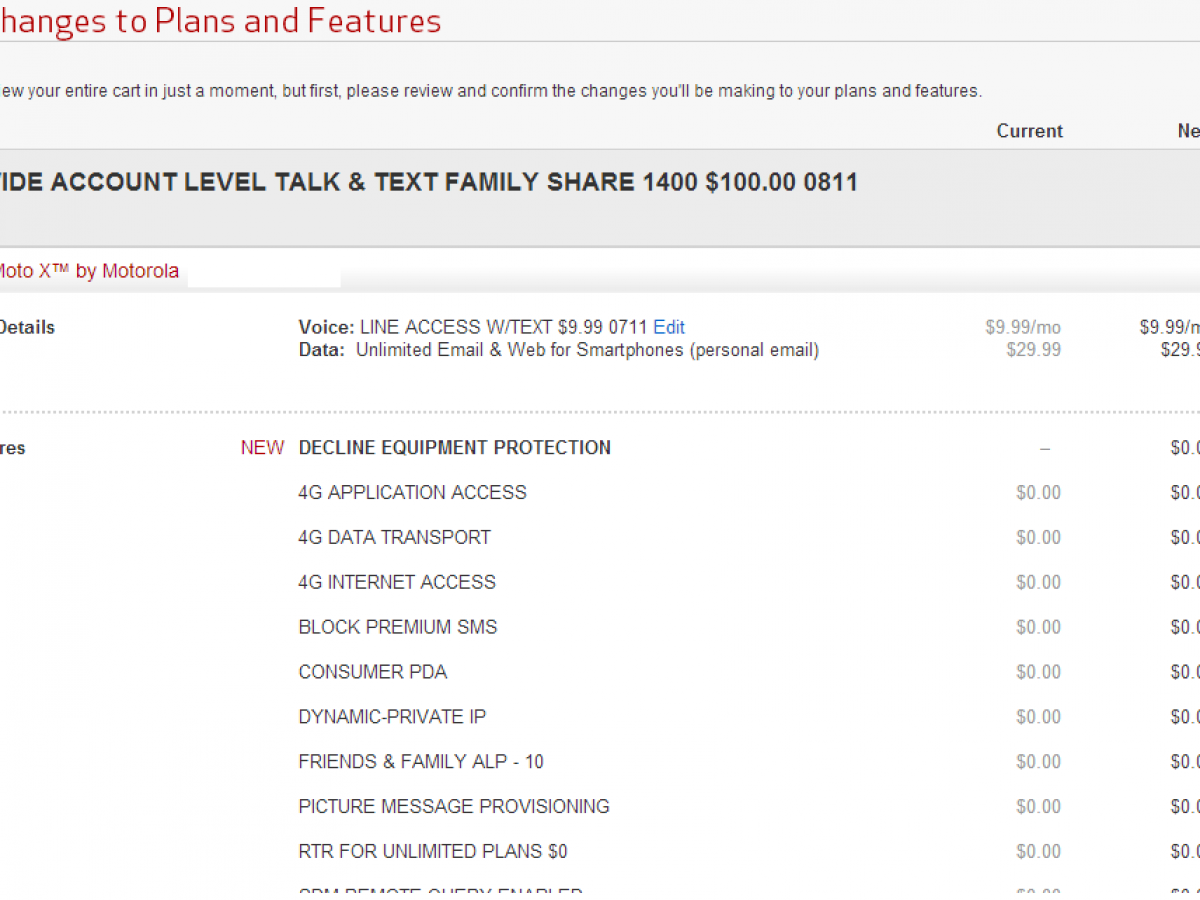Click FRIENDS & FAMILY ALP - 10 feature
This screenshot has height=900, width=1200.
coord(421,762)
